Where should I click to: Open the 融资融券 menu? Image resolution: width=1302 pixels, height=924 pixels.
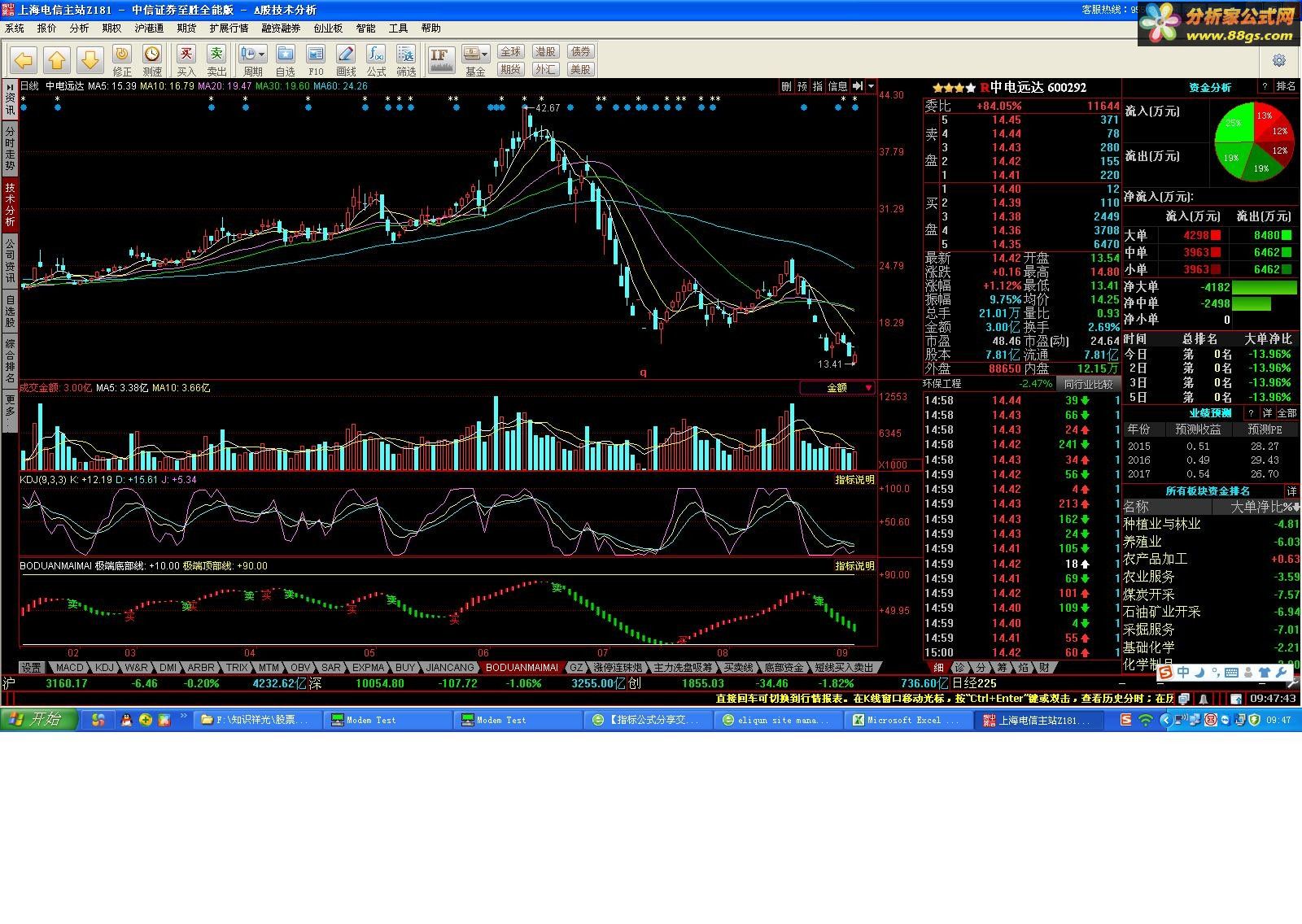(x=282, y=28)
